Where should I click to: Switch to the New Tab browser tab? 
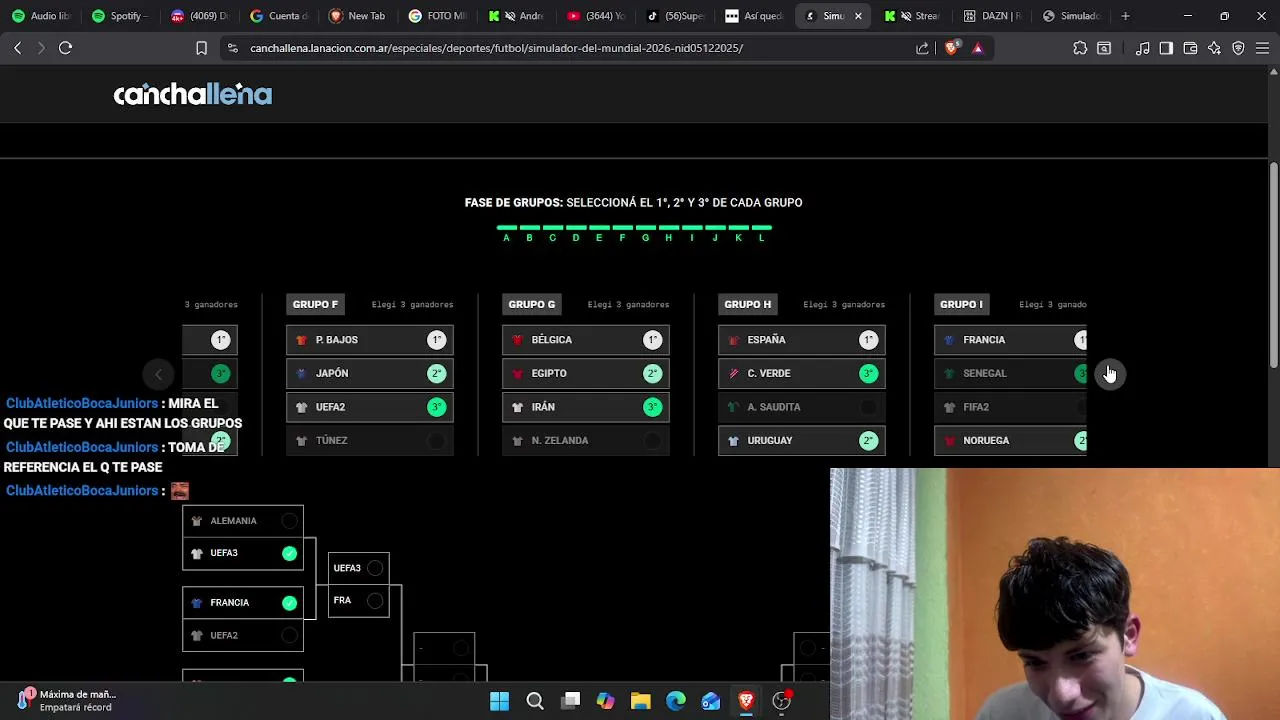[358, 16]
